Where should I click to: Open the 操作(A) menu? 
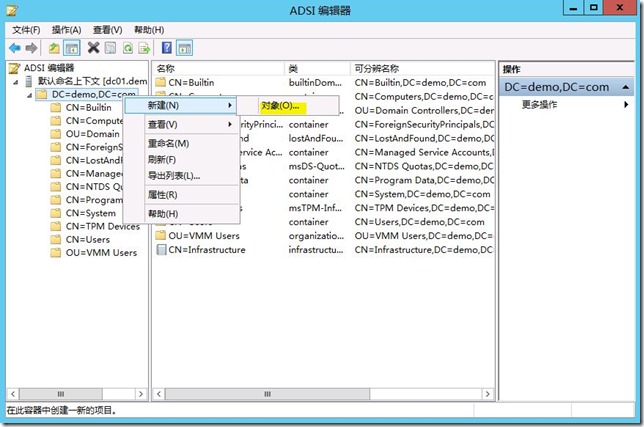(x=66, y=30)
